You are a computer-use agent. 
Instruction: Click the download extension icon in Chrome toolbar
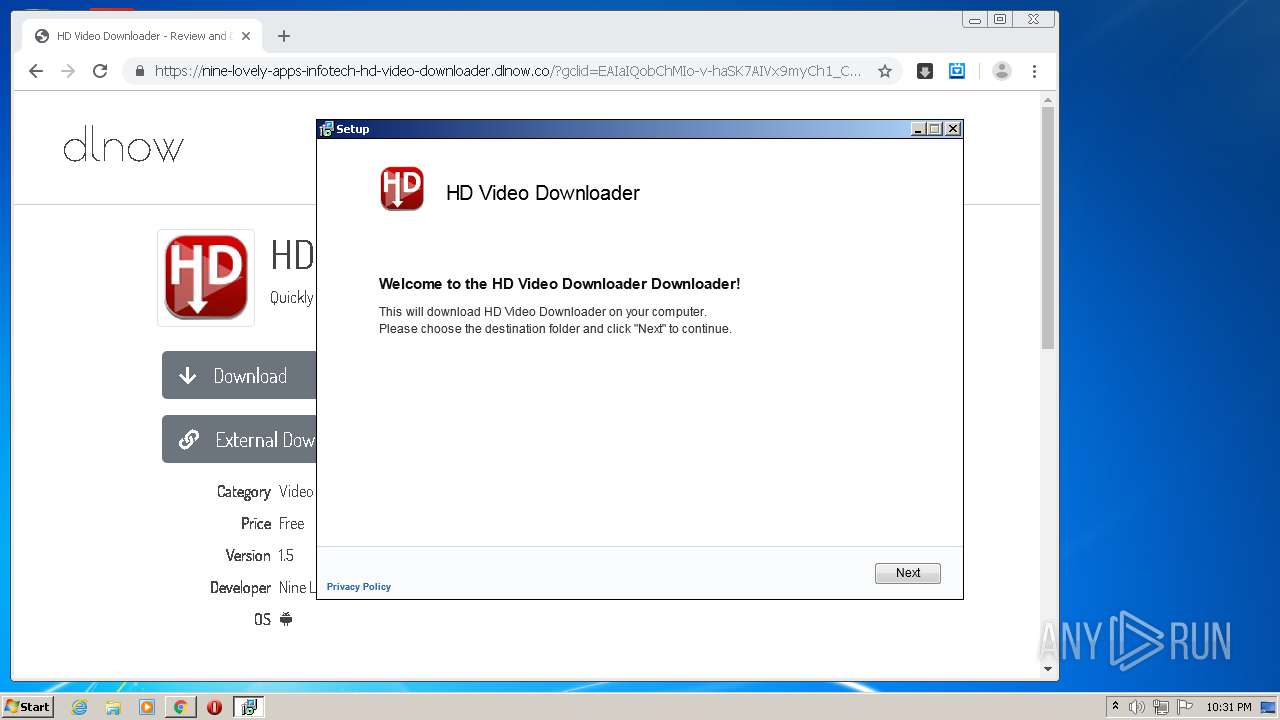click(x=925, y=71)
